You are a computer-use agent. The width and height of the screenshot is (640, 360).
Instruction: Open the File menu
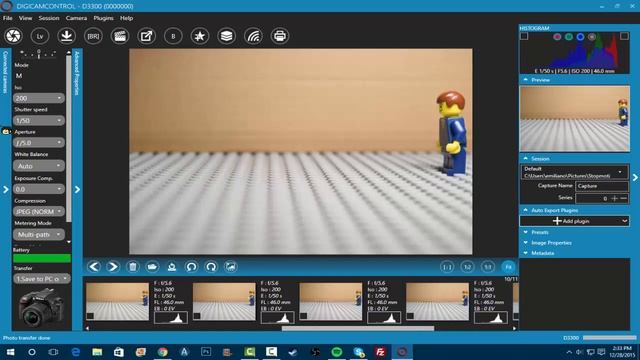point(7,18)
